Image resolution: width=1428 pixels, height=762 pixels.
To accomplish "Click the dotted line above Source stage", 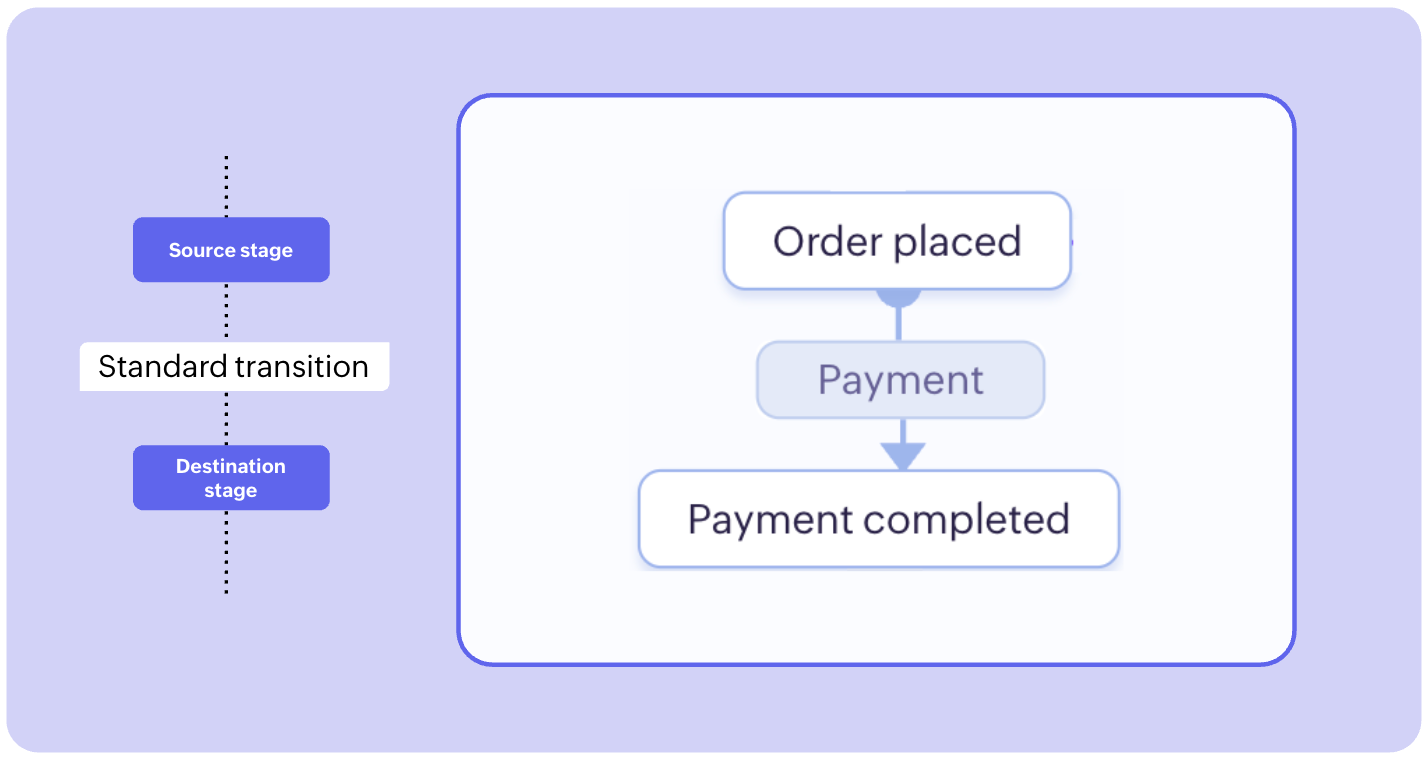I will point(227,187).
